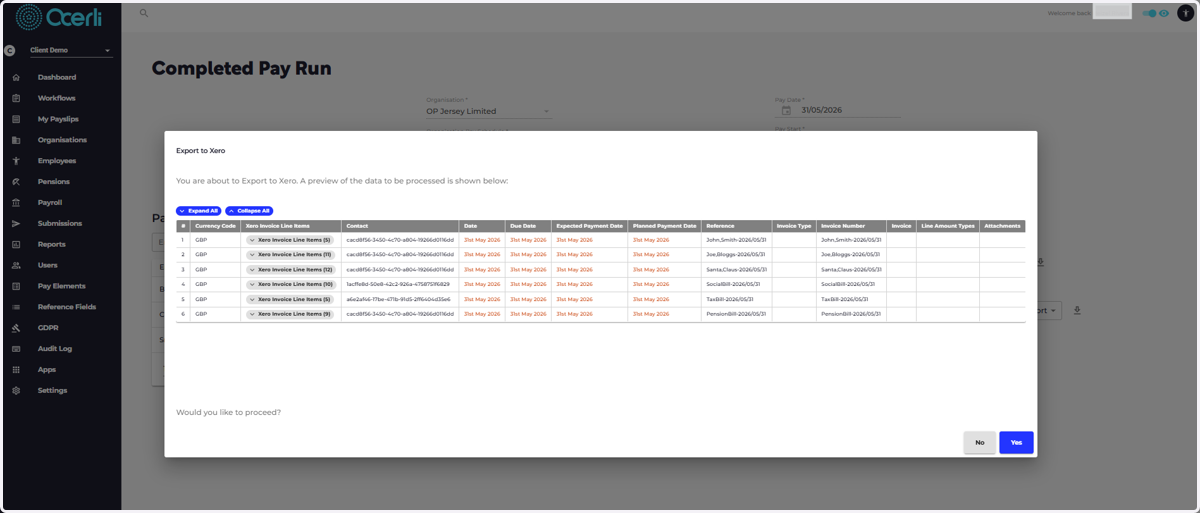
Task: Click contact ID 1acffe8d in row 4
Action: 398,284
